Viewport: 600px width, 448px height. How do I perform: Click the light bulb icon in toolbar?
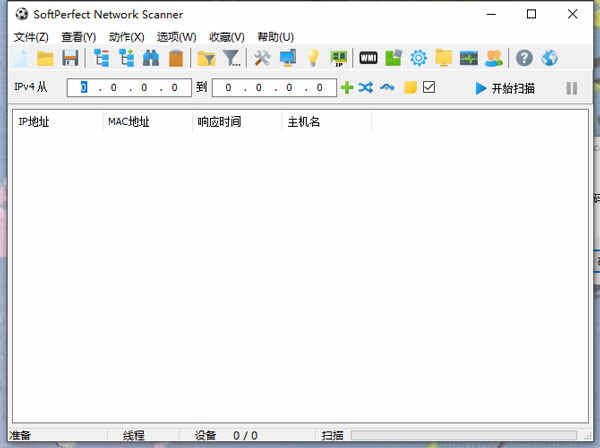pos(313,59)
